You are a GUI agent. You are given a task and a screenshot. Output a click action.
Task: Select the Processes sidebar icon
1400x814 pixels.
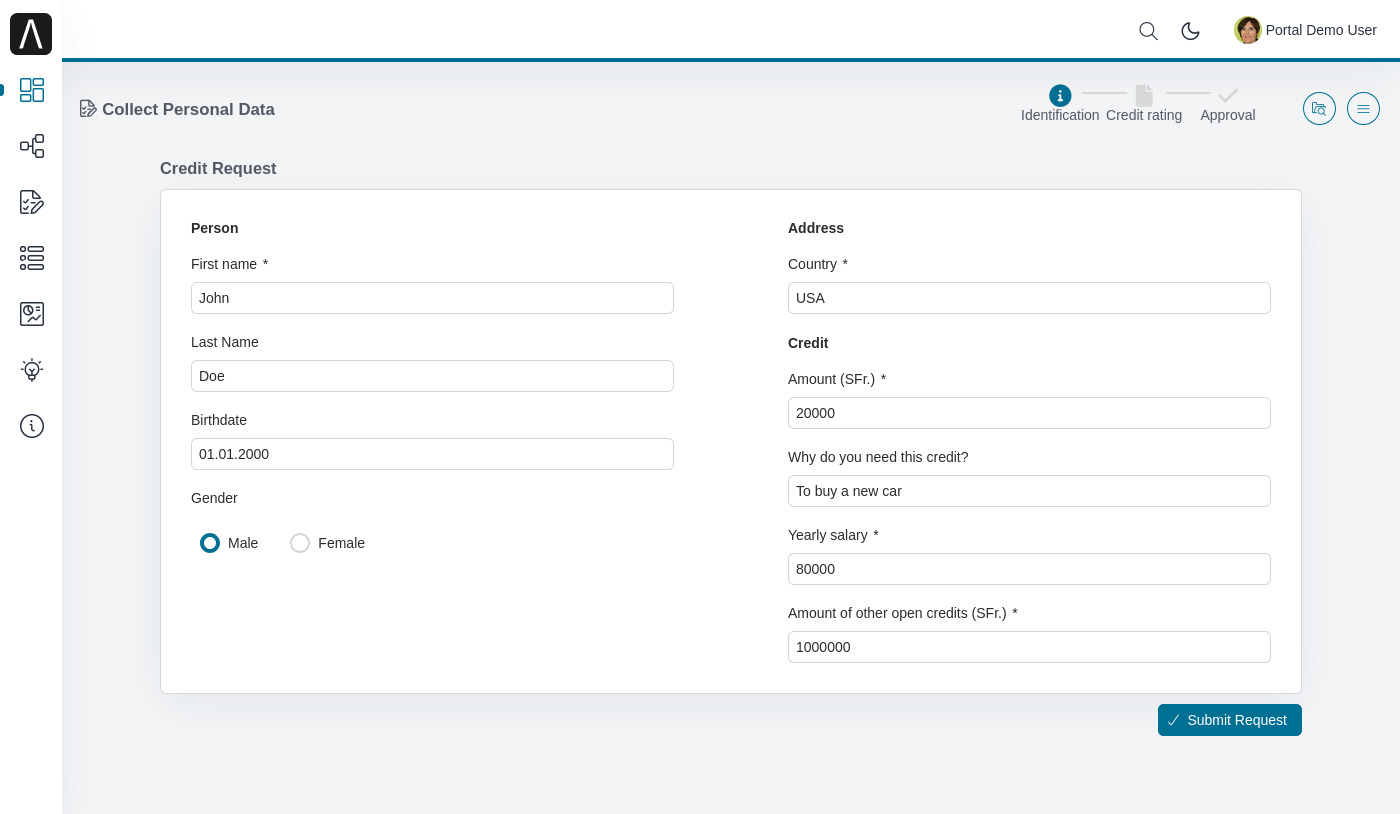click(32, 146)
